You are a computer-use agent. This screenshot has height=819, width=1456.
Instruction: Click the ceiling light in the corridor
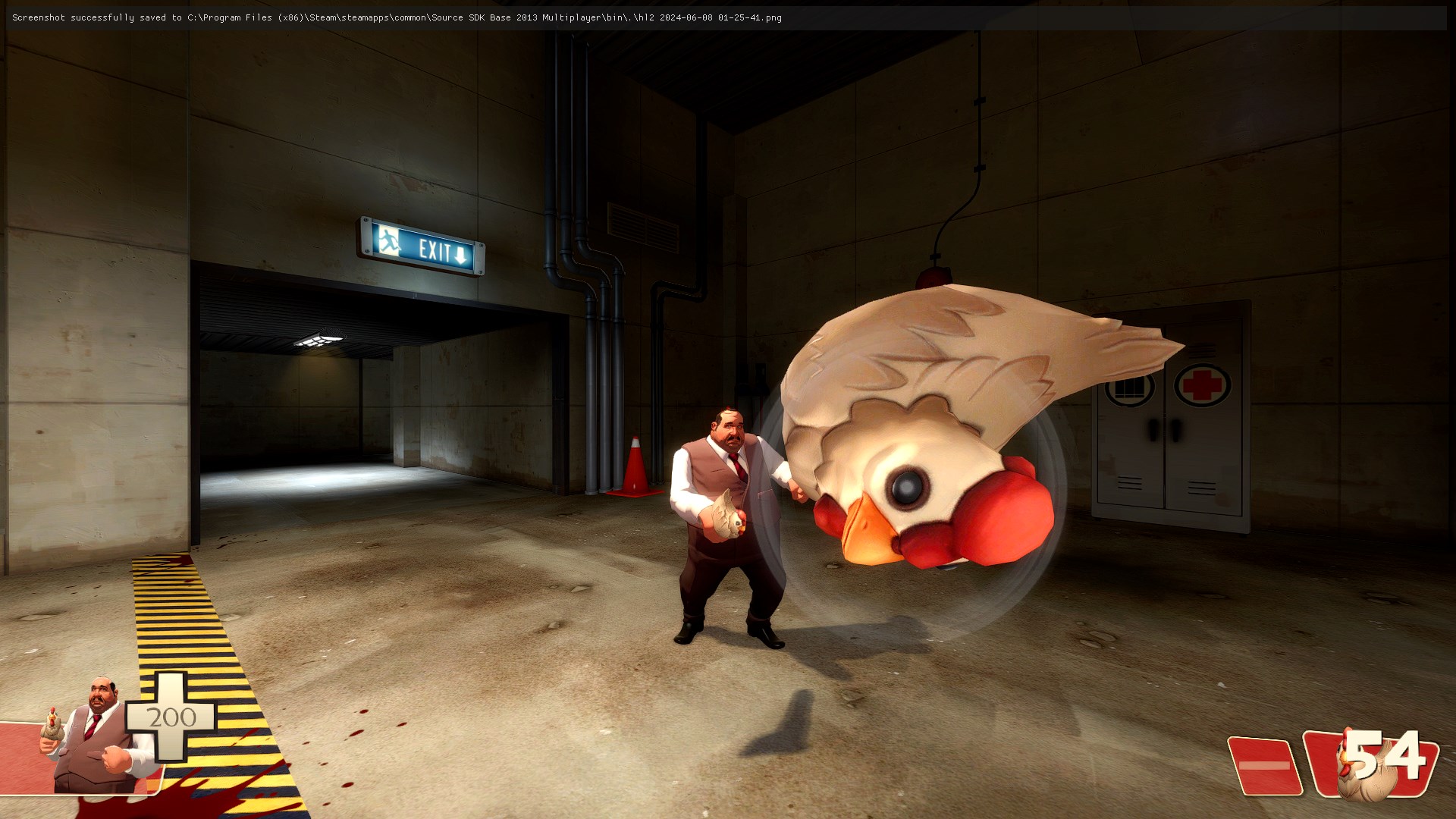coord(320,340)
